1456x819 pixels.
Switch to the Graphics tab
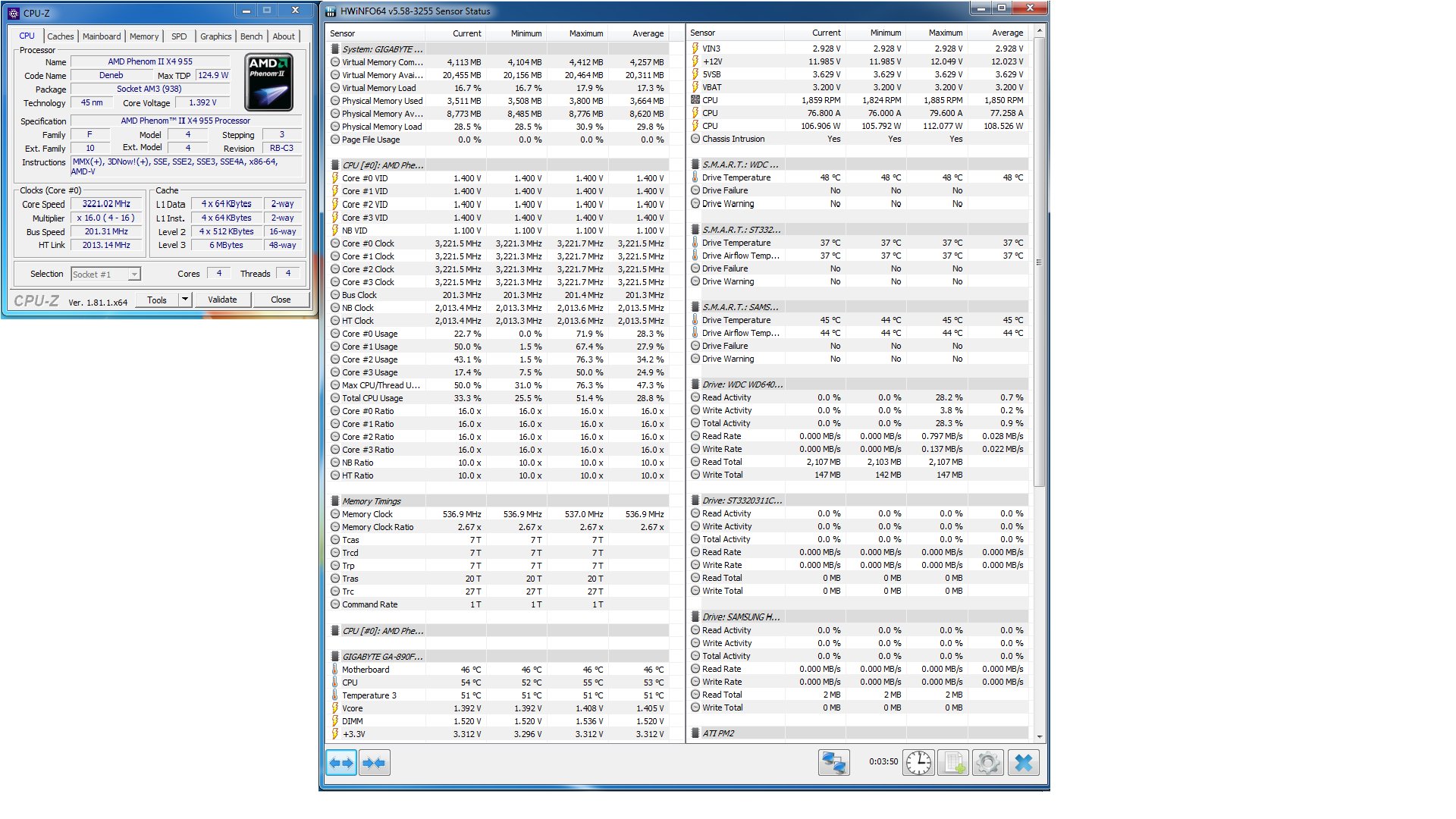[215, 36]
